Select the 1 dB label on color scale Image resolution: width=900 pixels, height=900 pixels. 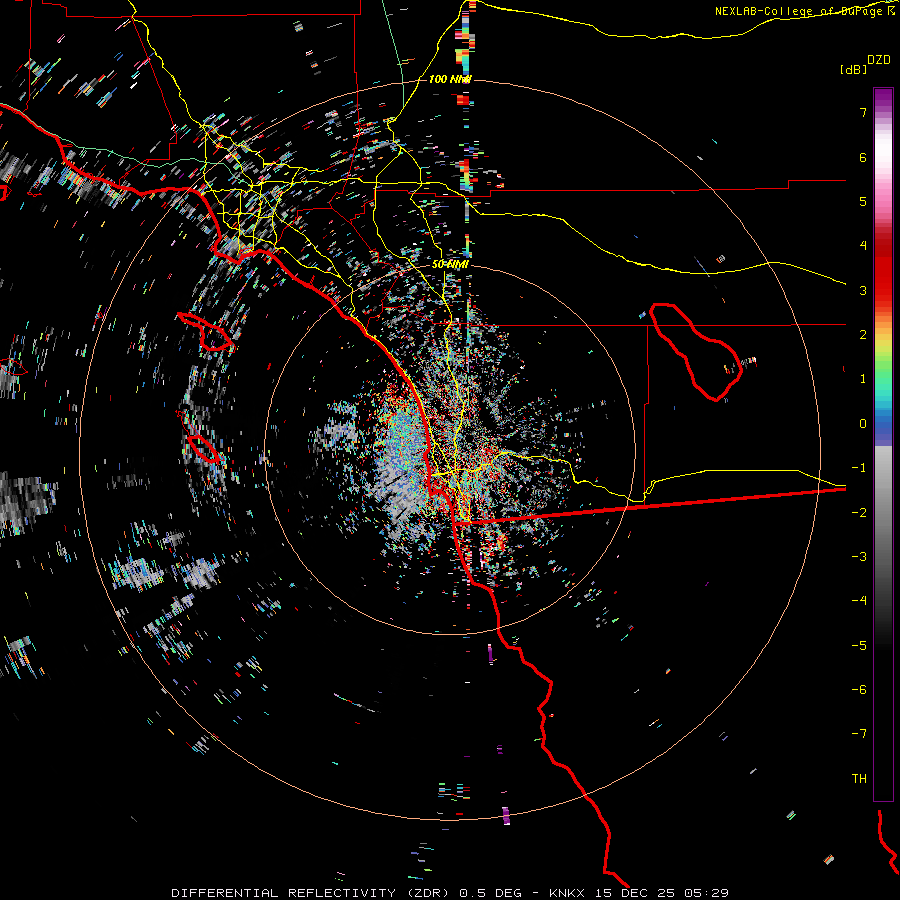(x=863, y=379)
